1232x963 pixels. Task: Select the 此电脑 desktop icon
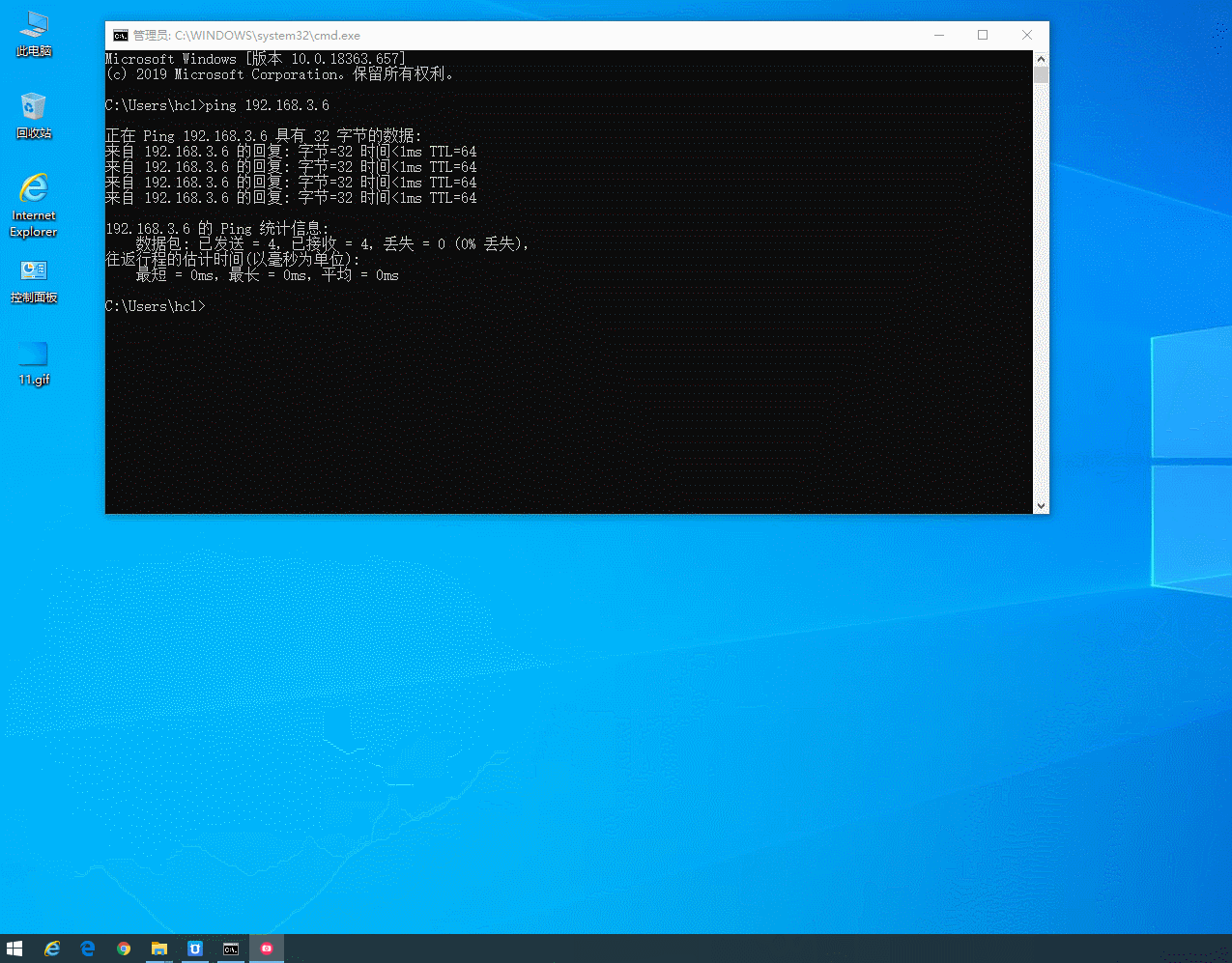click(34, 35)
